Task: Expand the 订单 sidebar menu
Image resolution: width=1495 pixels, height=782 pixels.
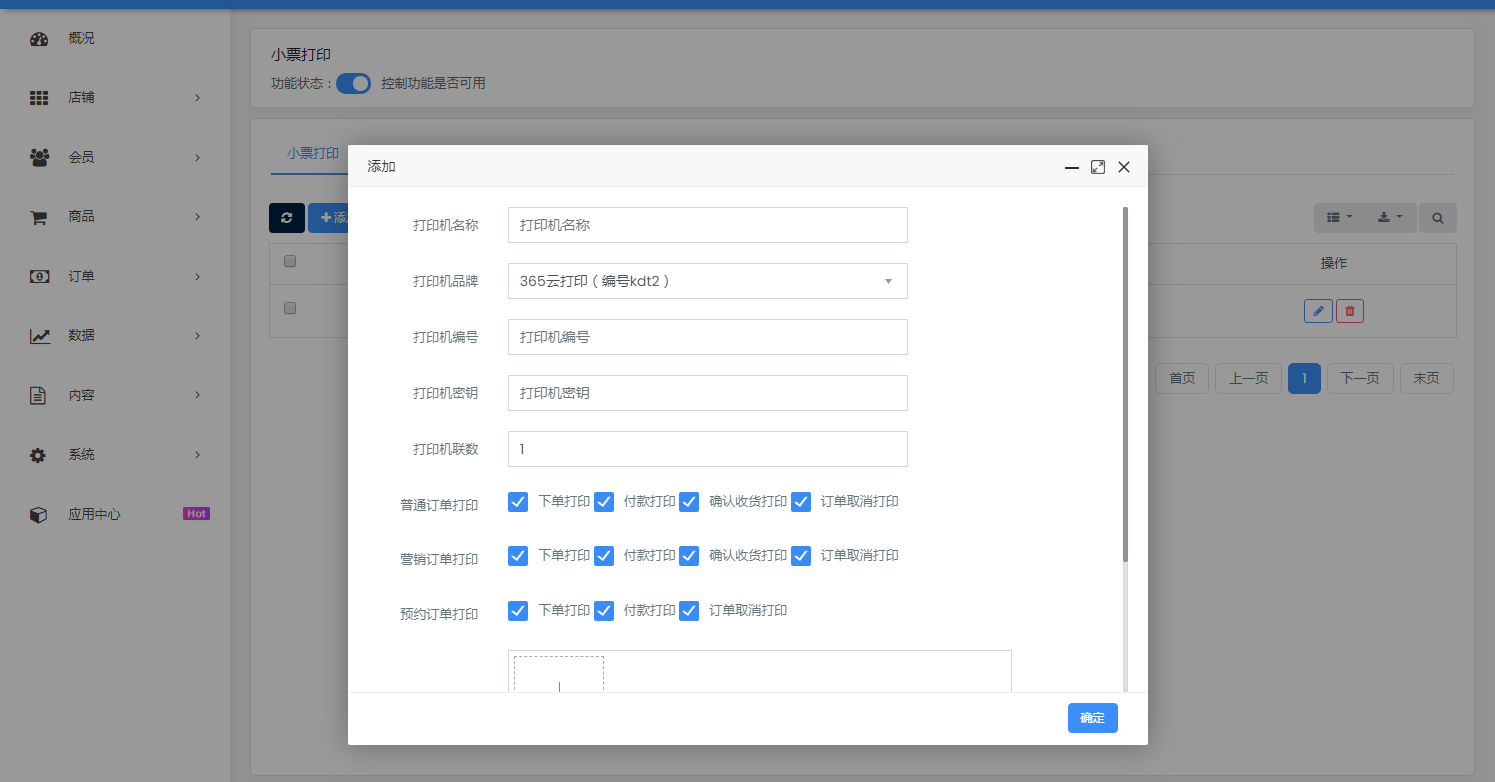Action: point(198,277)
